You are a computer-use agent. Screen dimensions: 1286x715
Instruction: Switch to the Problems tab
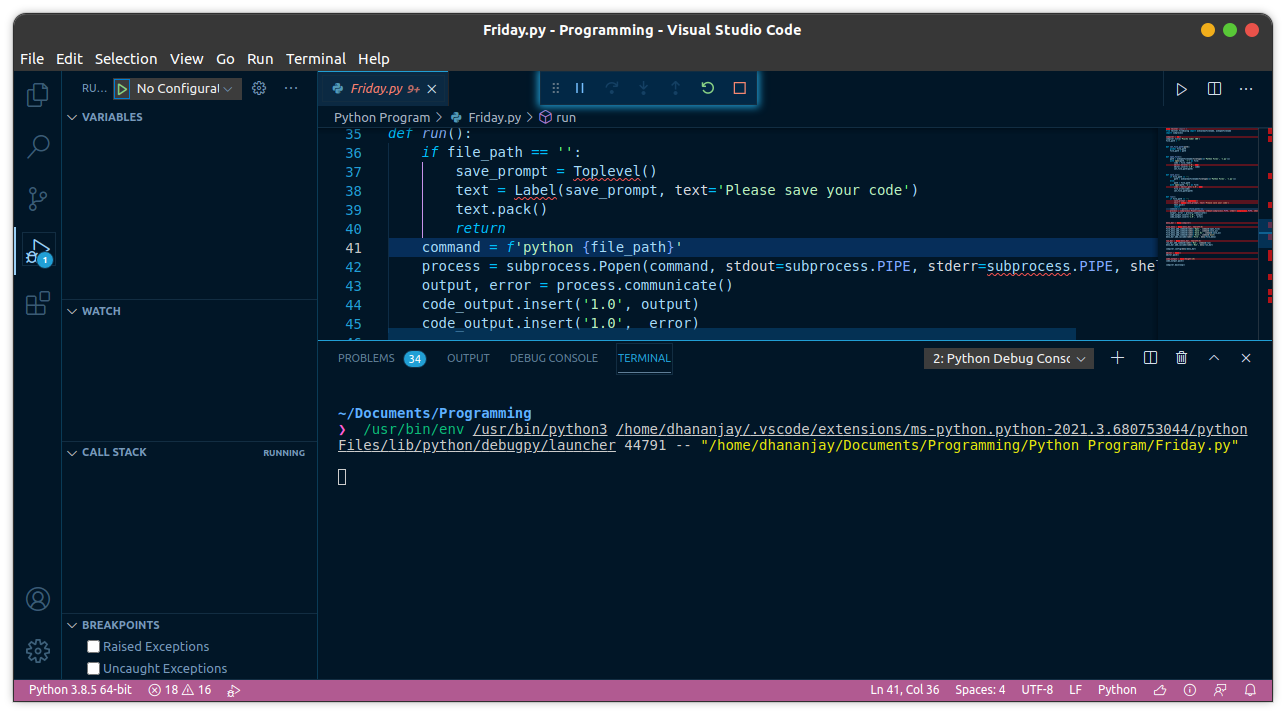[x=381, y=358]
